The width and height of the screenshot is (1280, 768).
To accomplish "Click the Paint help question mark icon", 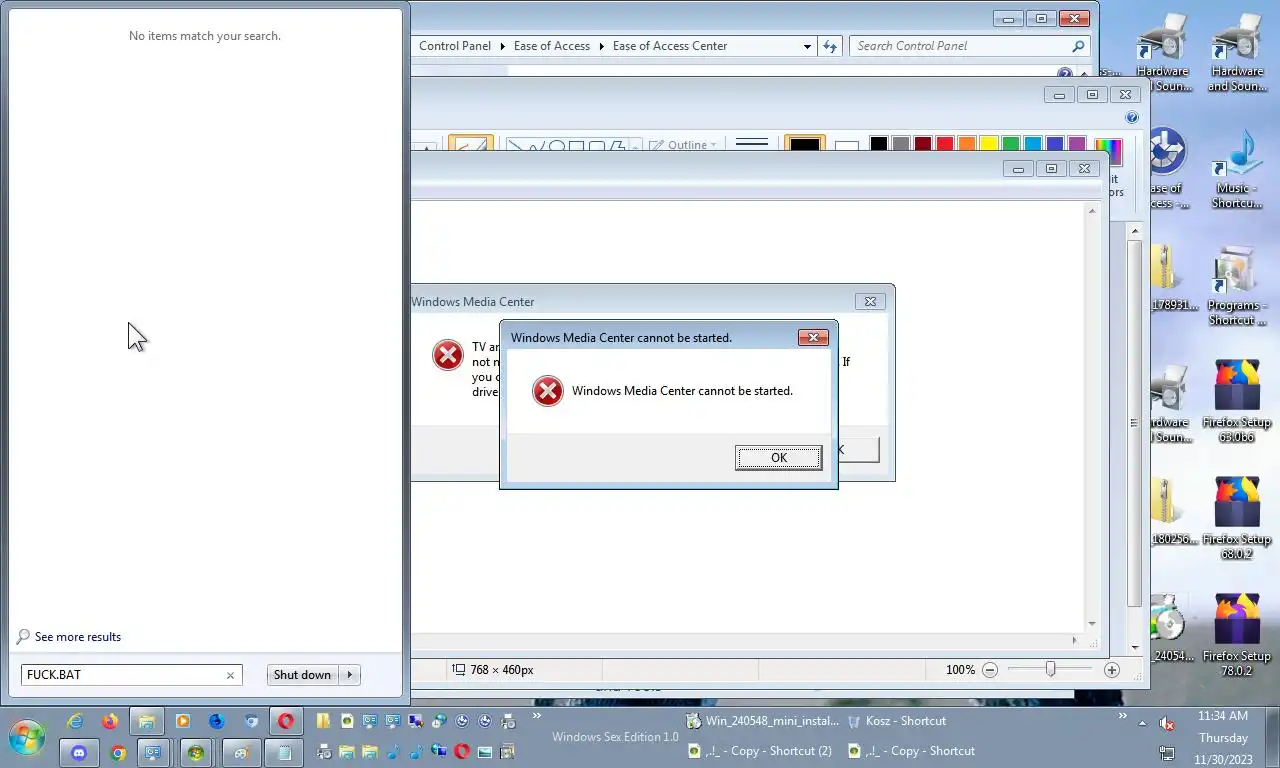I will [x=1132, y=117].
